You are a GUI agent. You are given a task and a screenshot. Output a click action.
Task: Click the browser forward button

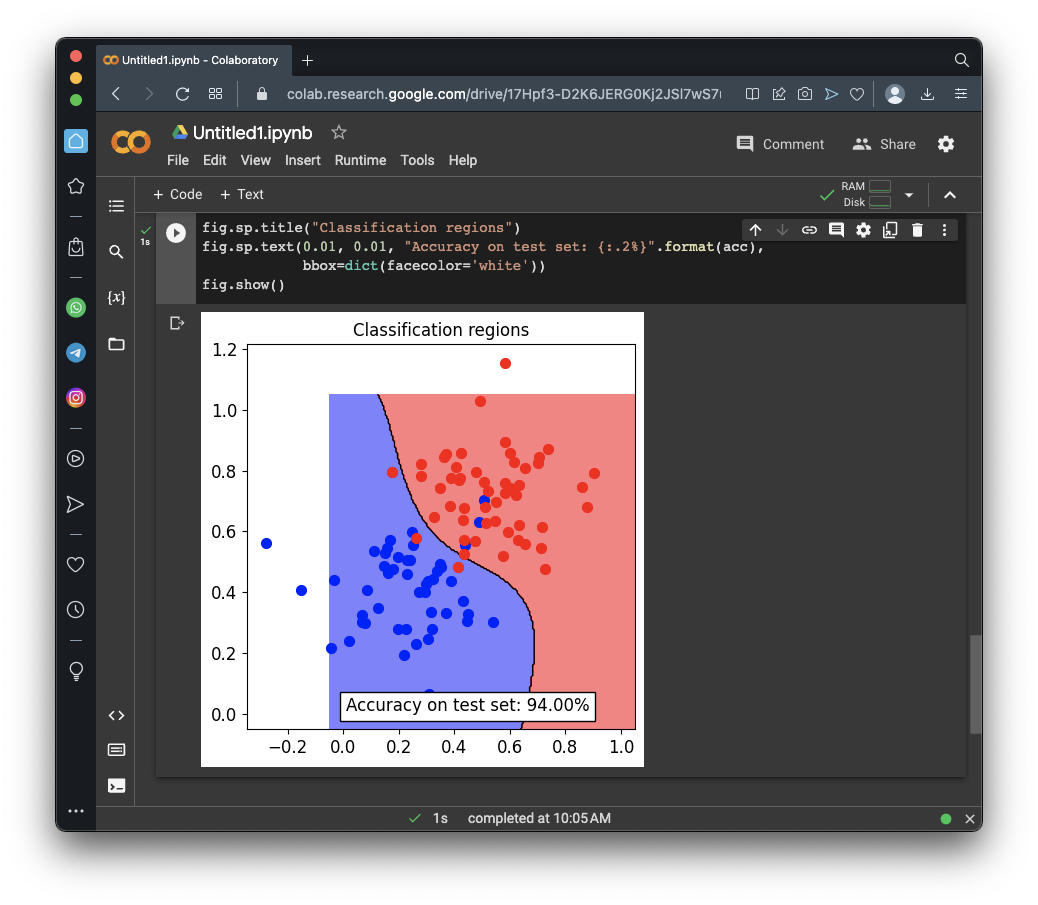pyautogui.click(x=149, y=94)
